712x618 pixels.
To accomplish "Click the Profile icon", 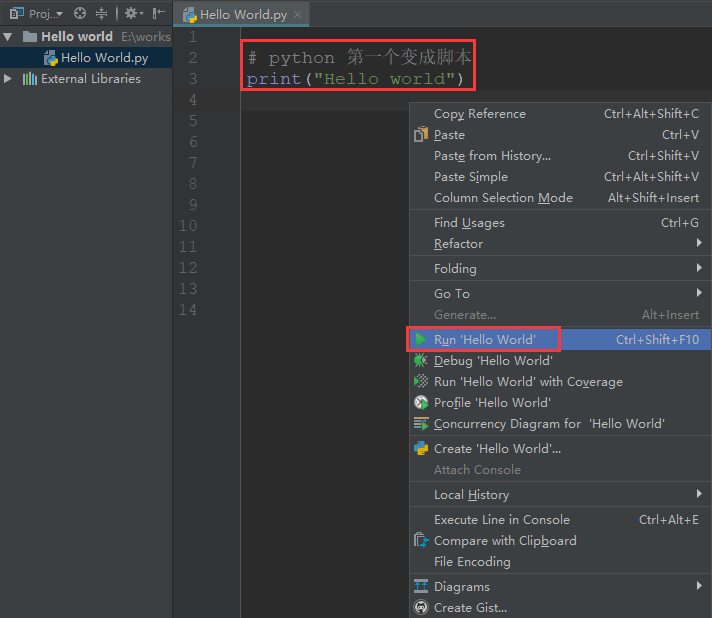I will pos(421,402).
